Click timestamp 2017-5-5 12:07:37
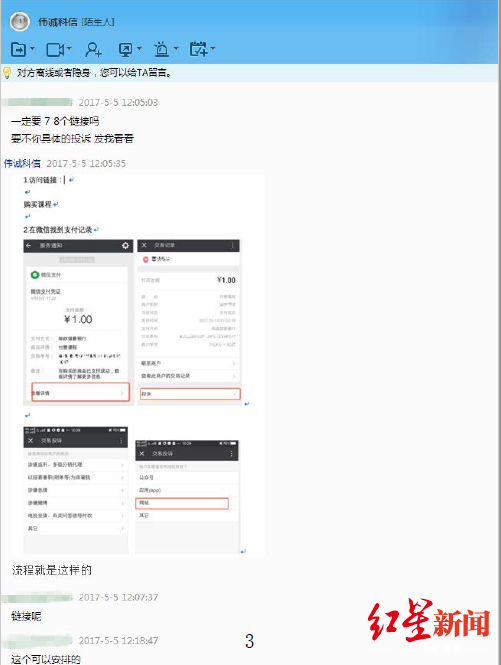The height and width of the screenshot is (665, 501). click(118, 598)
